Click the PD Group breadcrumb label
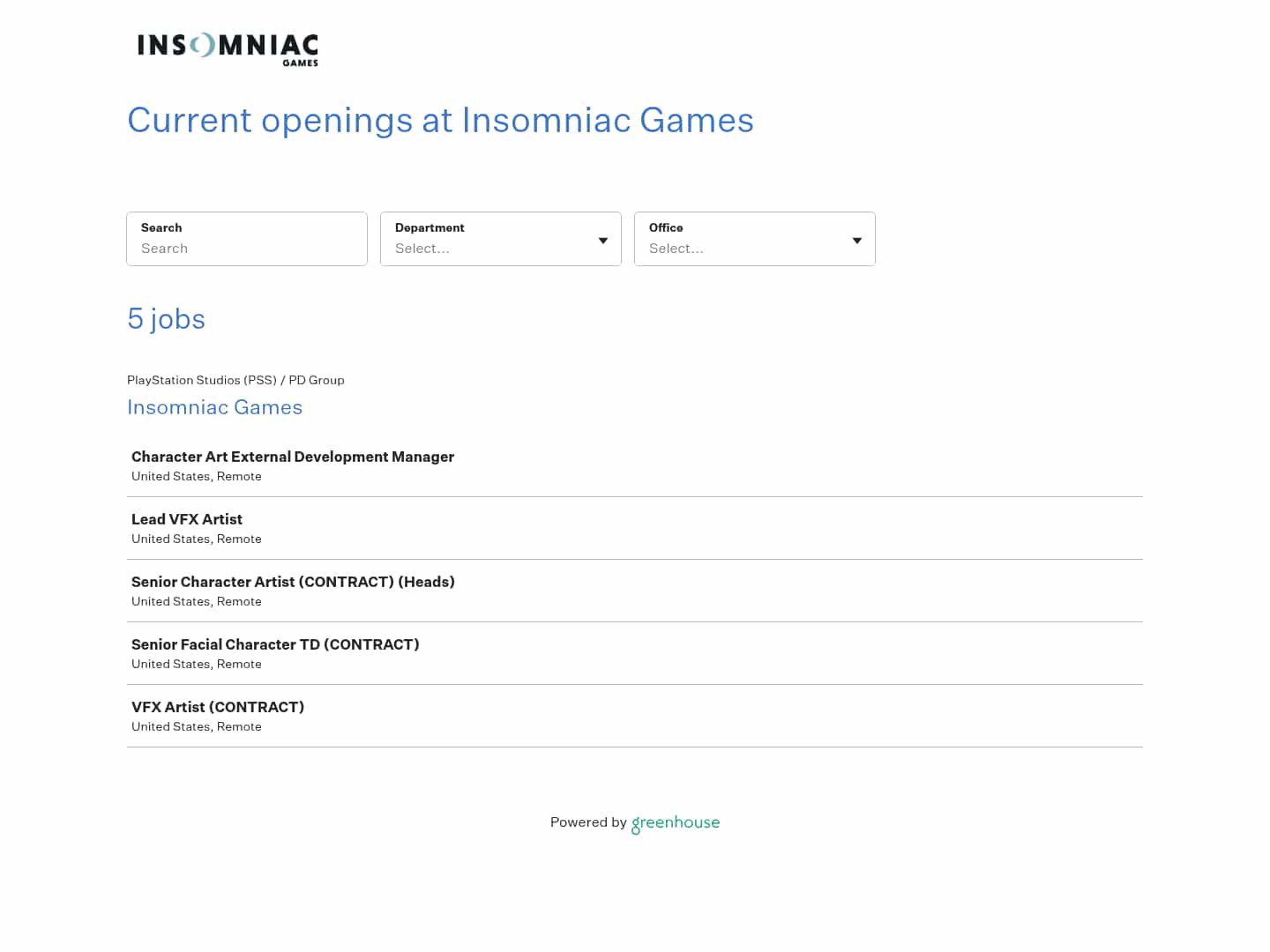Viewport: 1270px width, 952px height. point(316,380)
